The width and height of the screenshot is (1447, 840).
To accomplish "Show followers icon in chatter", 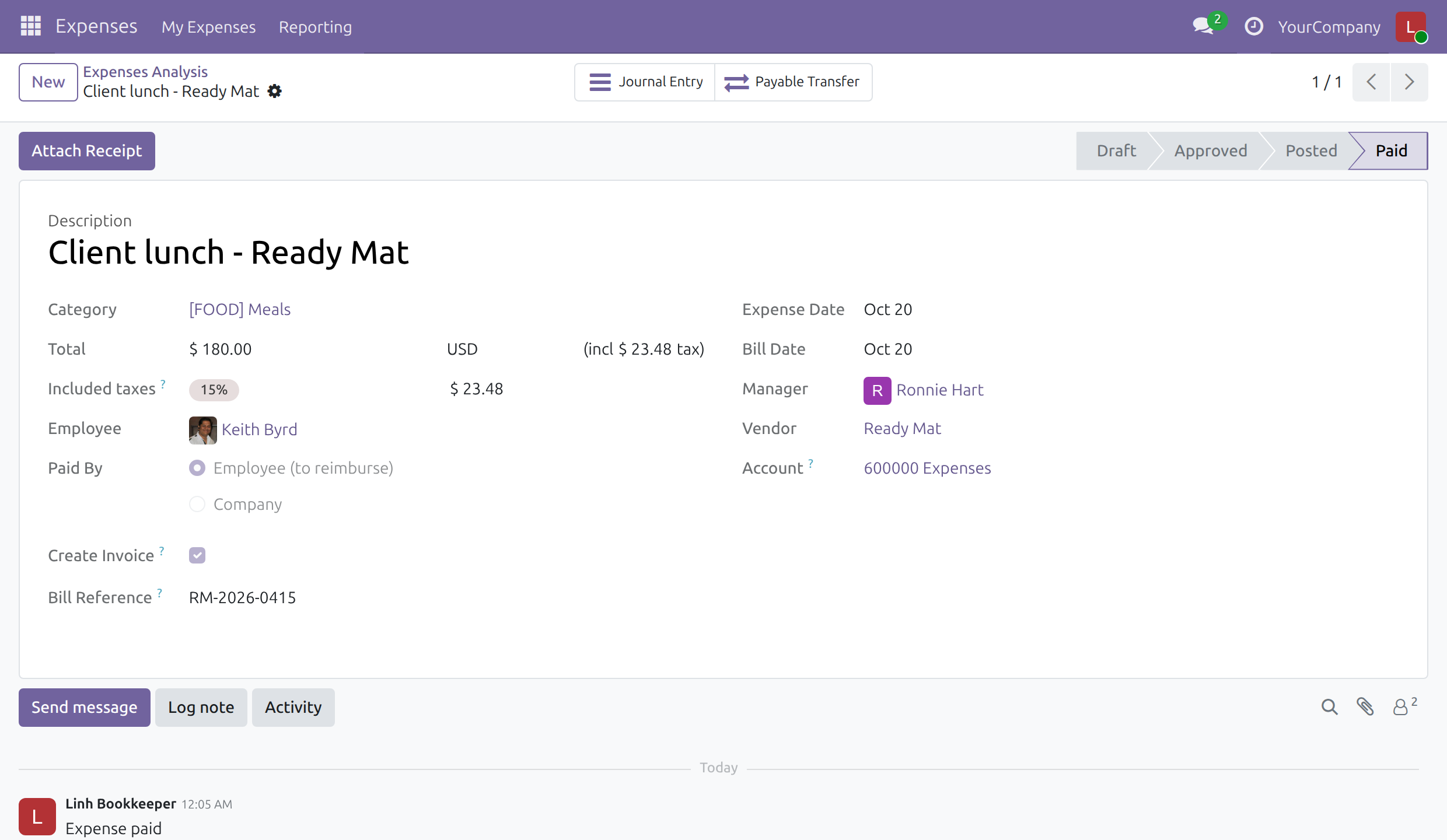I will (1404, 706).
